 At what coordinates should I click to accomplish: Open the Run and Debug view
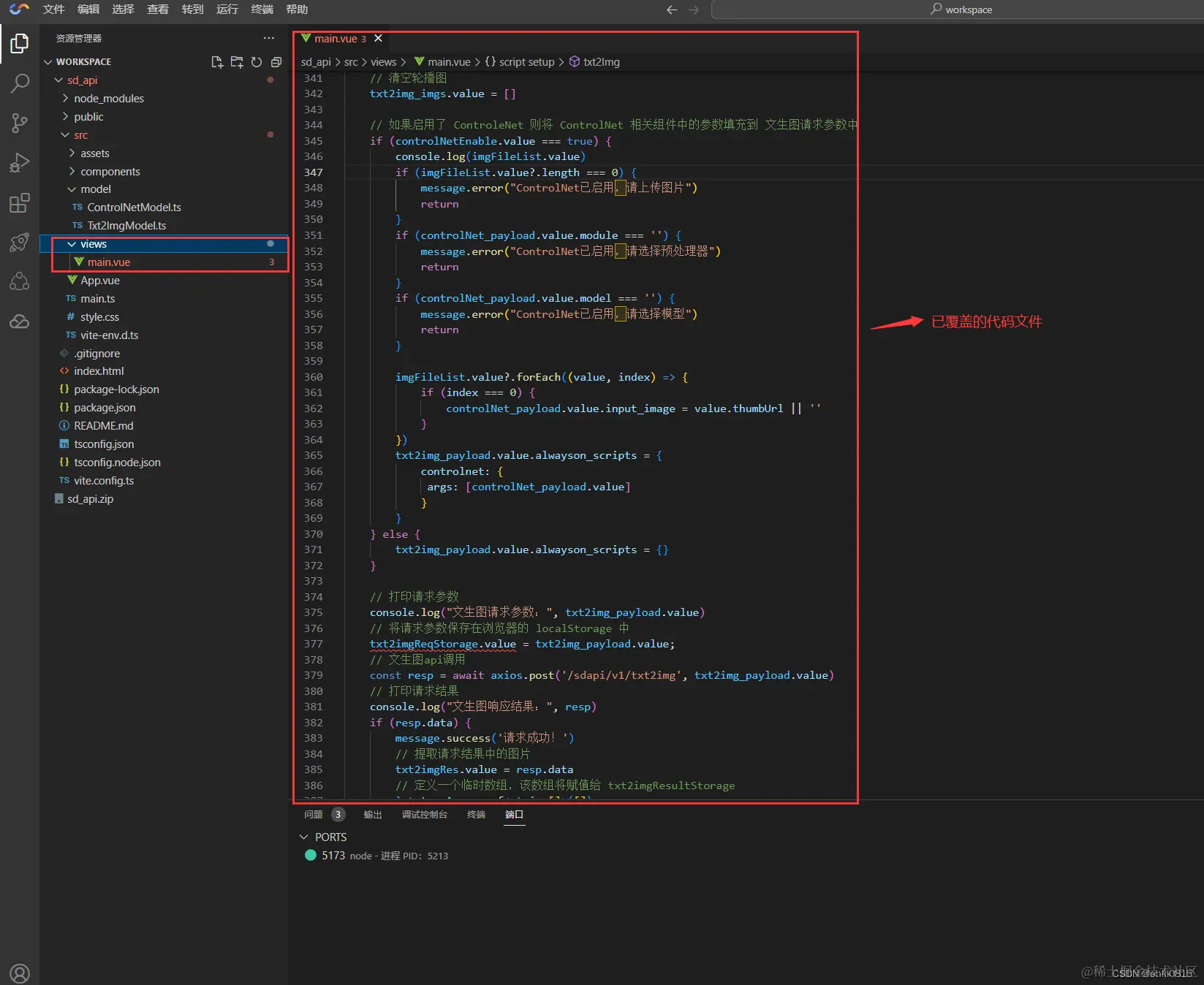pyautogui.click(x=20, y=162)
